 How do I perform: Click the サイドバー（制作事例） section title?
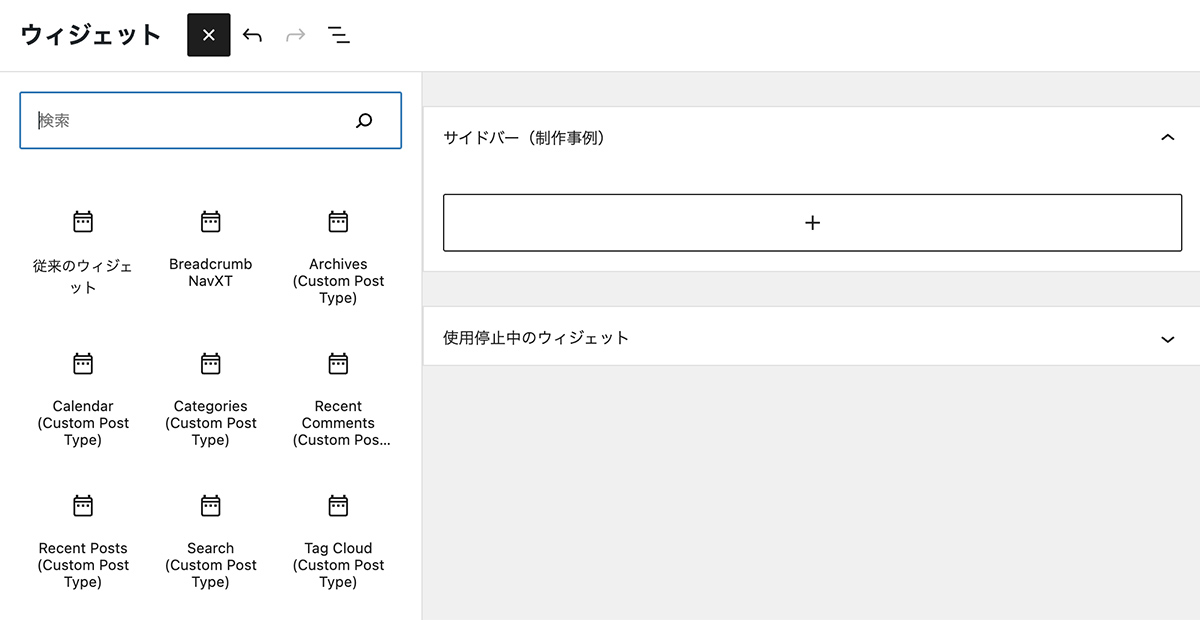tap(524, 138)
